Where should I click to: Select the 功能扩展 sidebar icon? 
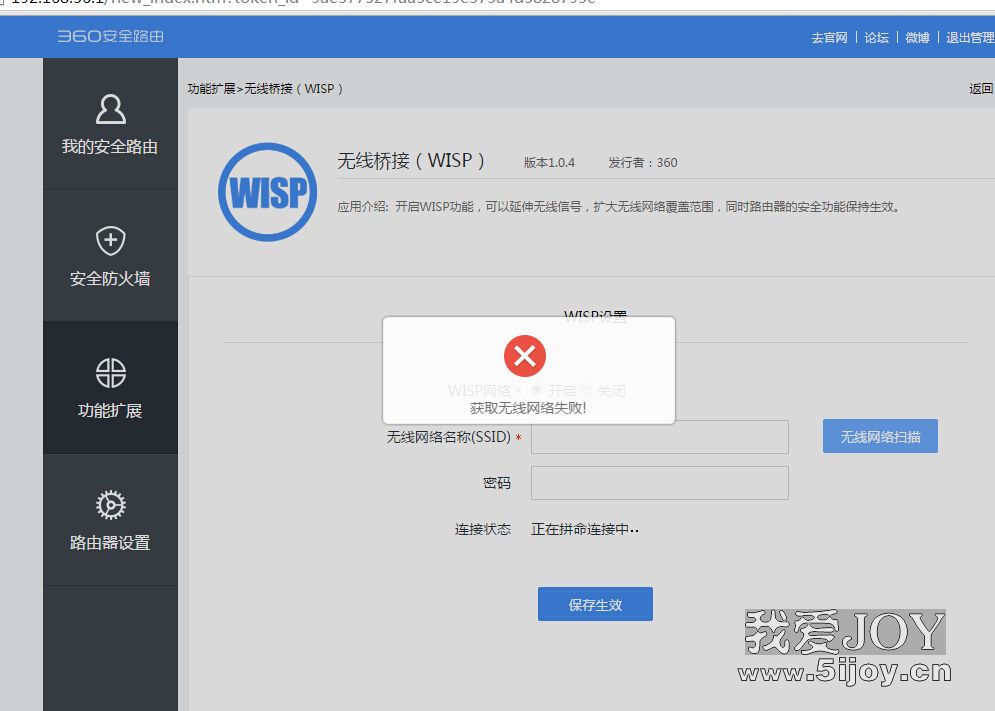click(110, 373)
